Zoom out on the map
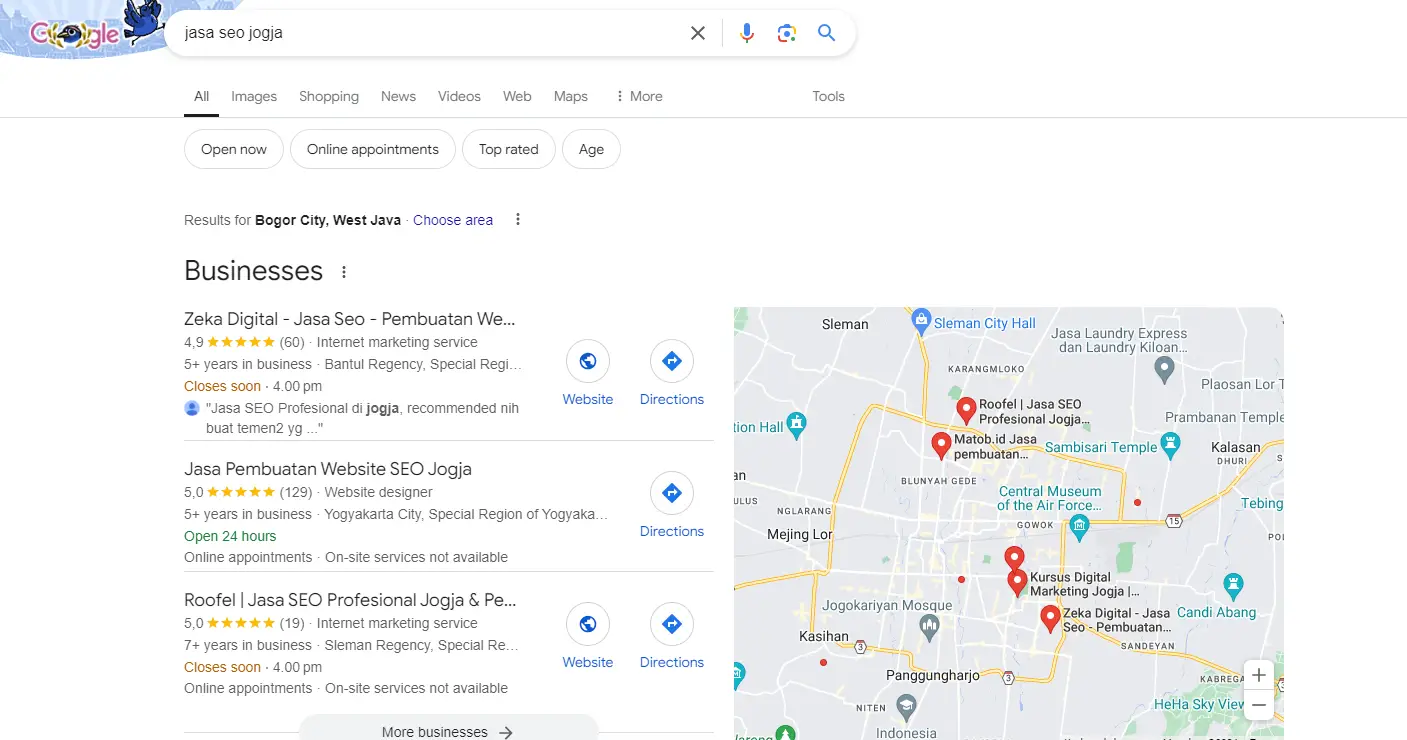Viewport: 1407px width, 740px height. point(1259,705)
